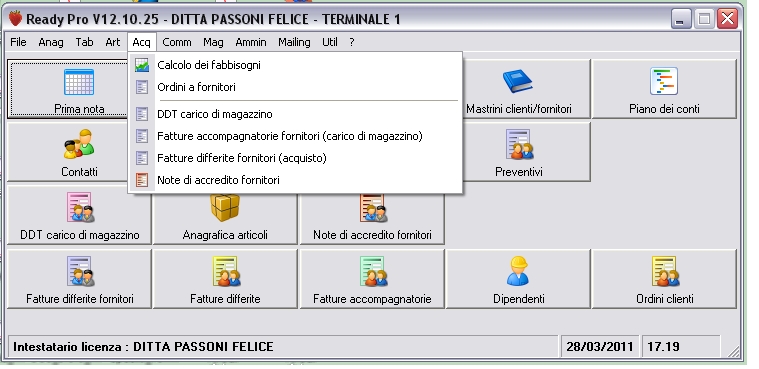
Task: Click the Fatture differite fornitori button
Action: click(79, 279)
